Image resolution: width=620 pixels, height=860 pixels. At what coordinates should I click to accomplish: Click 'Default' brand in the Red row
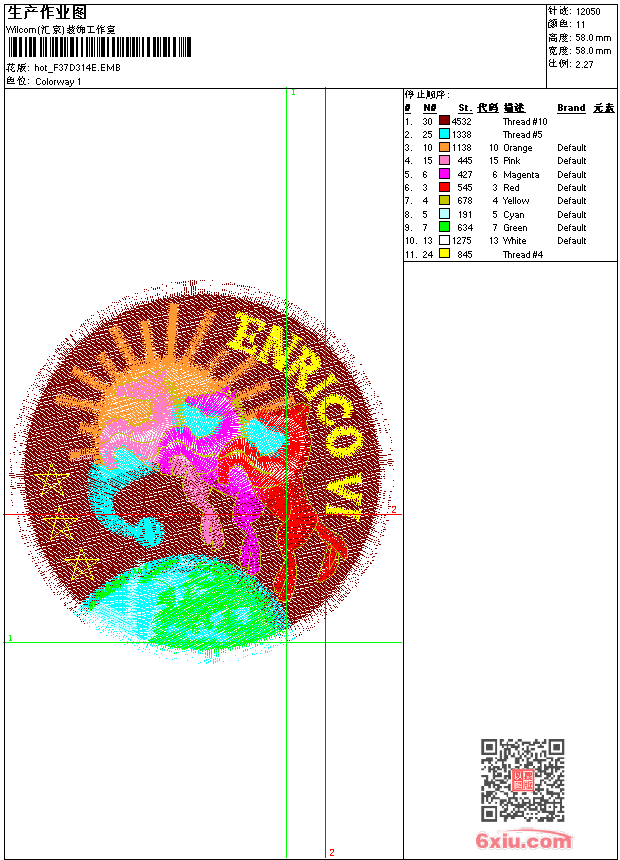tap(571, 188)
